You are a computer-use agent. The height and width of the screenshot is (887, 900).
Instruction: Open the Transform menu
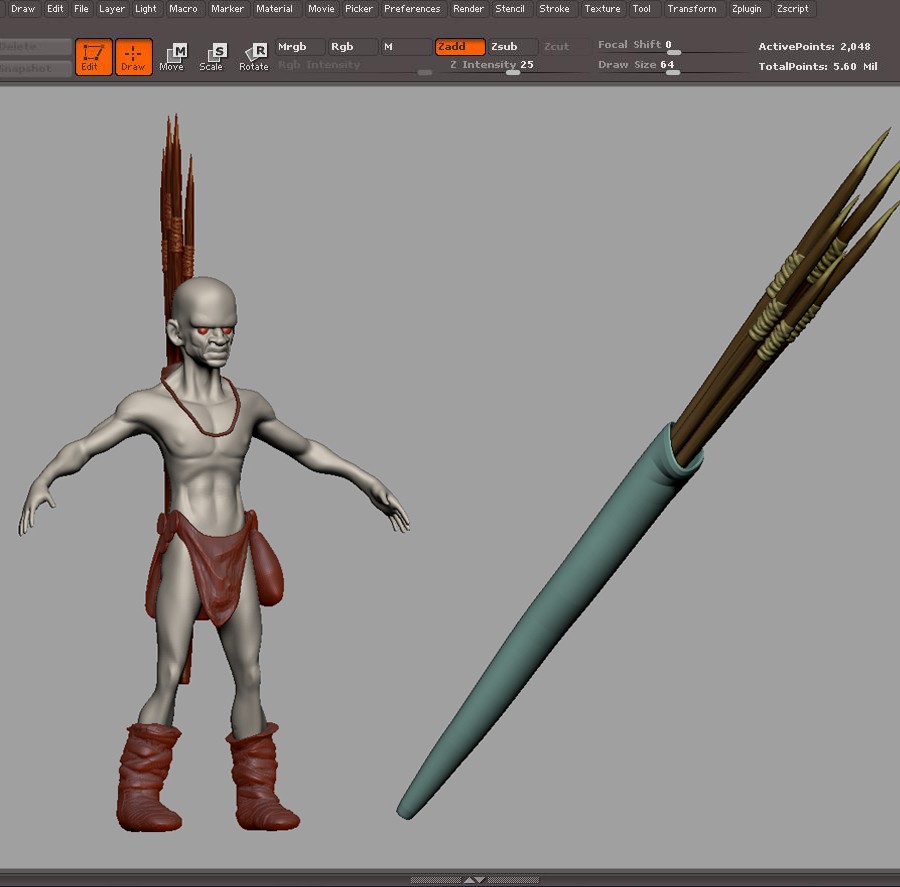[692, 9]
